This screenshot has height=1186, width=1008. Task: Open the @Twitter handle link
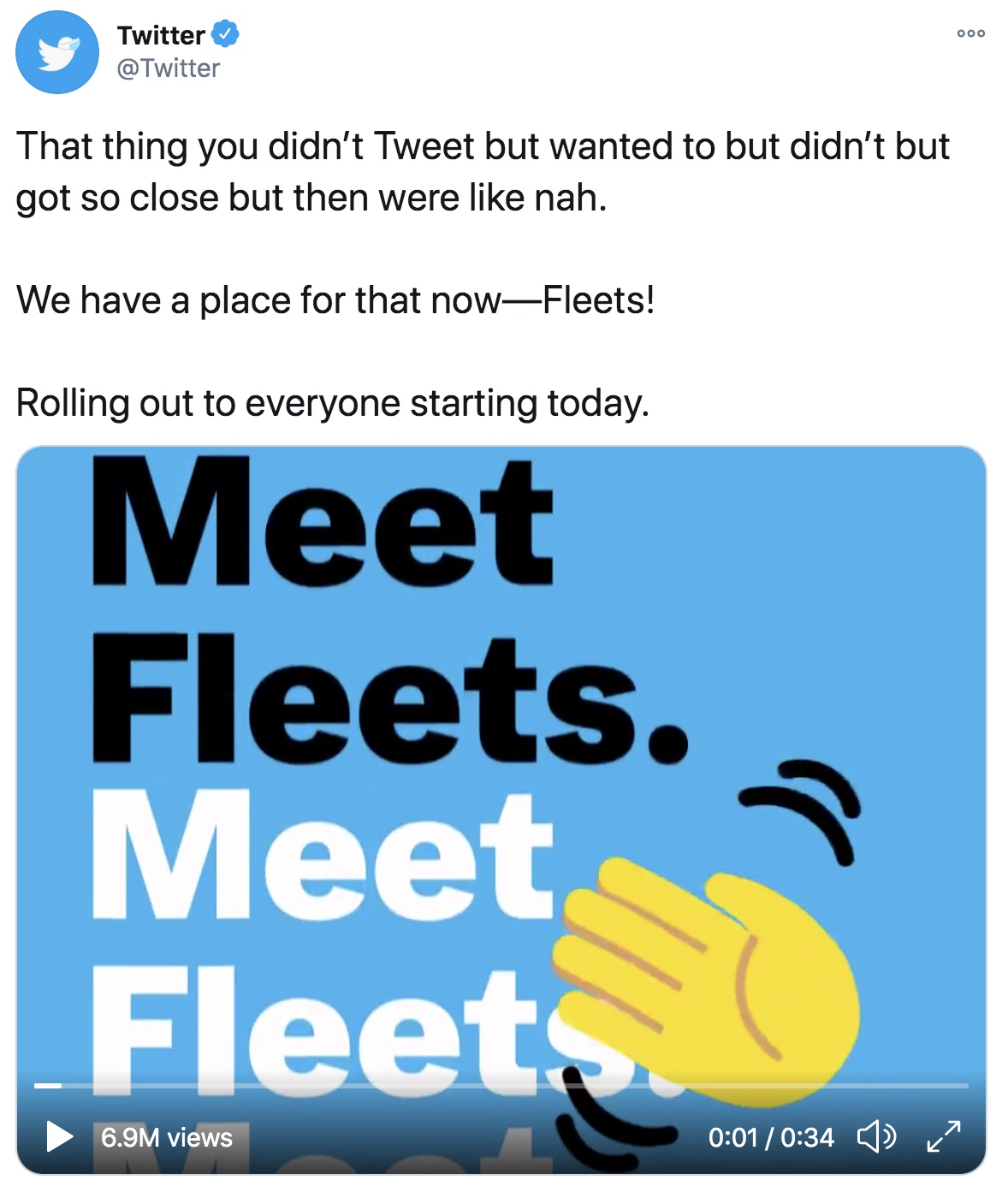tap(169, 68)
